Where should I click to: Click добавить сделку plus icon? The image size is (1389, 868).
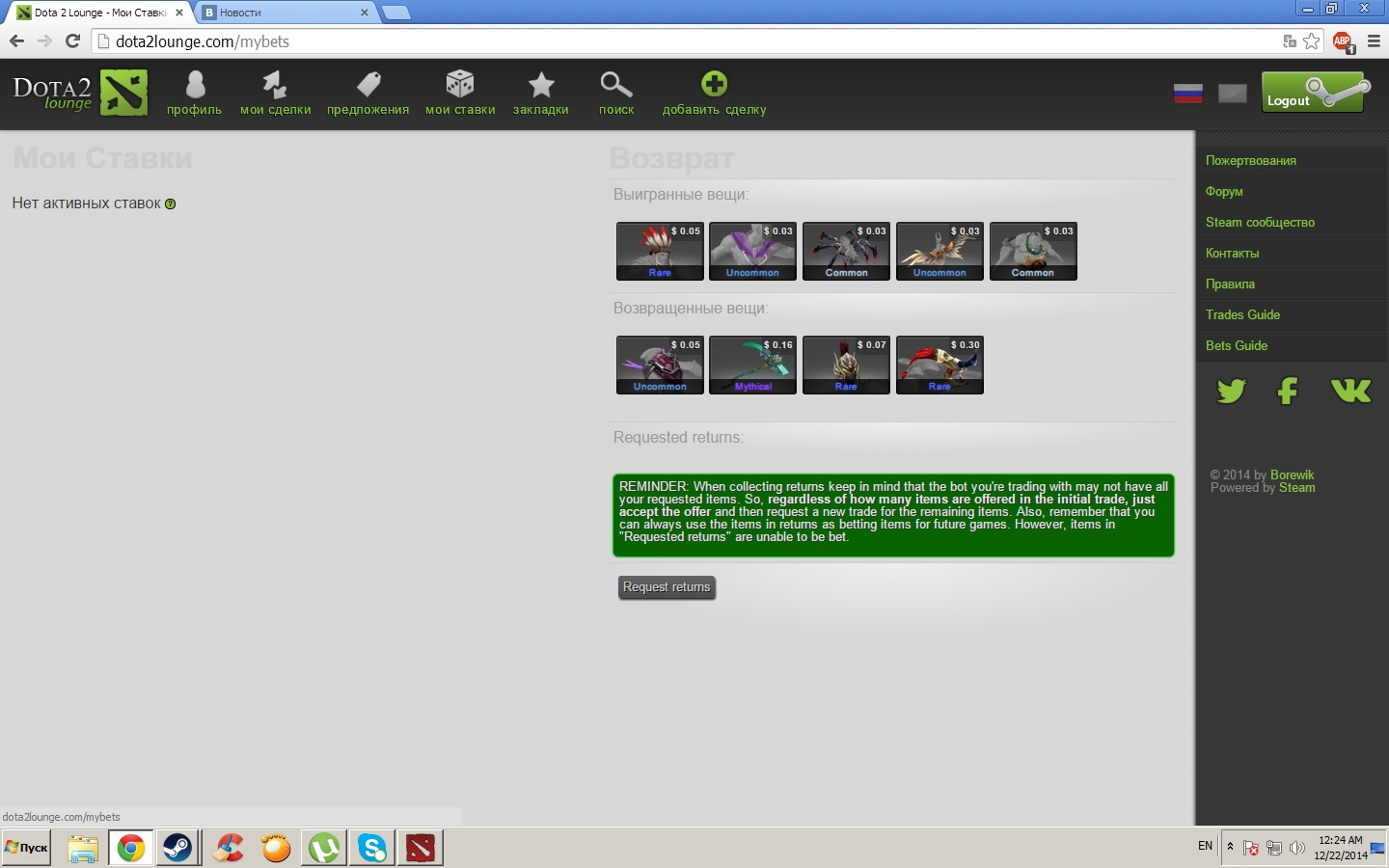pos(714,84)
